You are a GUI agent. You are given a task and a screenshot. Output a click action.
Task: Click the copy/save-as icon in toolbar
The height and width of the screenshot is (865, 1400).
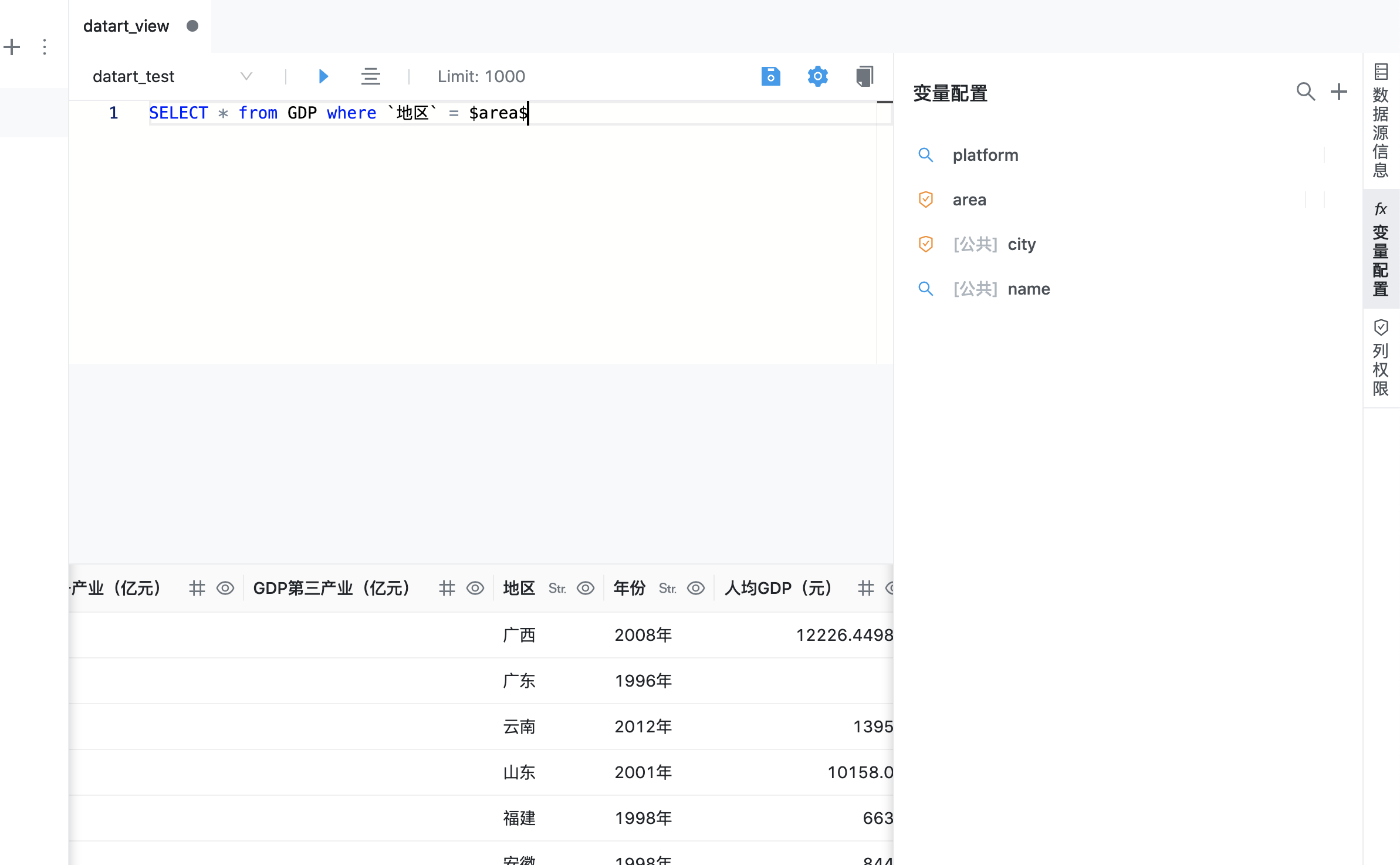coord(865,76)
